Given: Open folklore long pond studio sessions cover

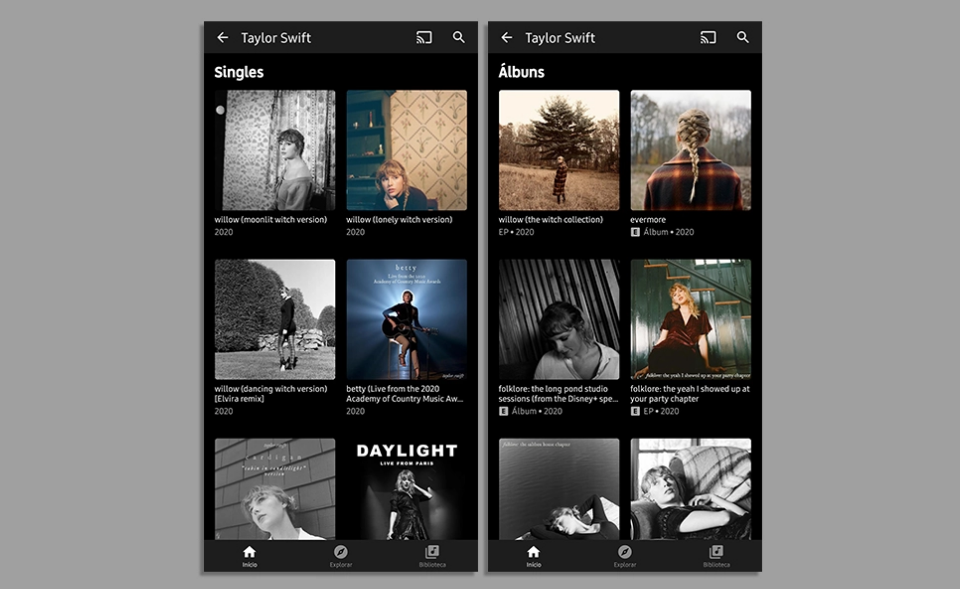Looking at the screenshot, I should [x=559, y=319].
